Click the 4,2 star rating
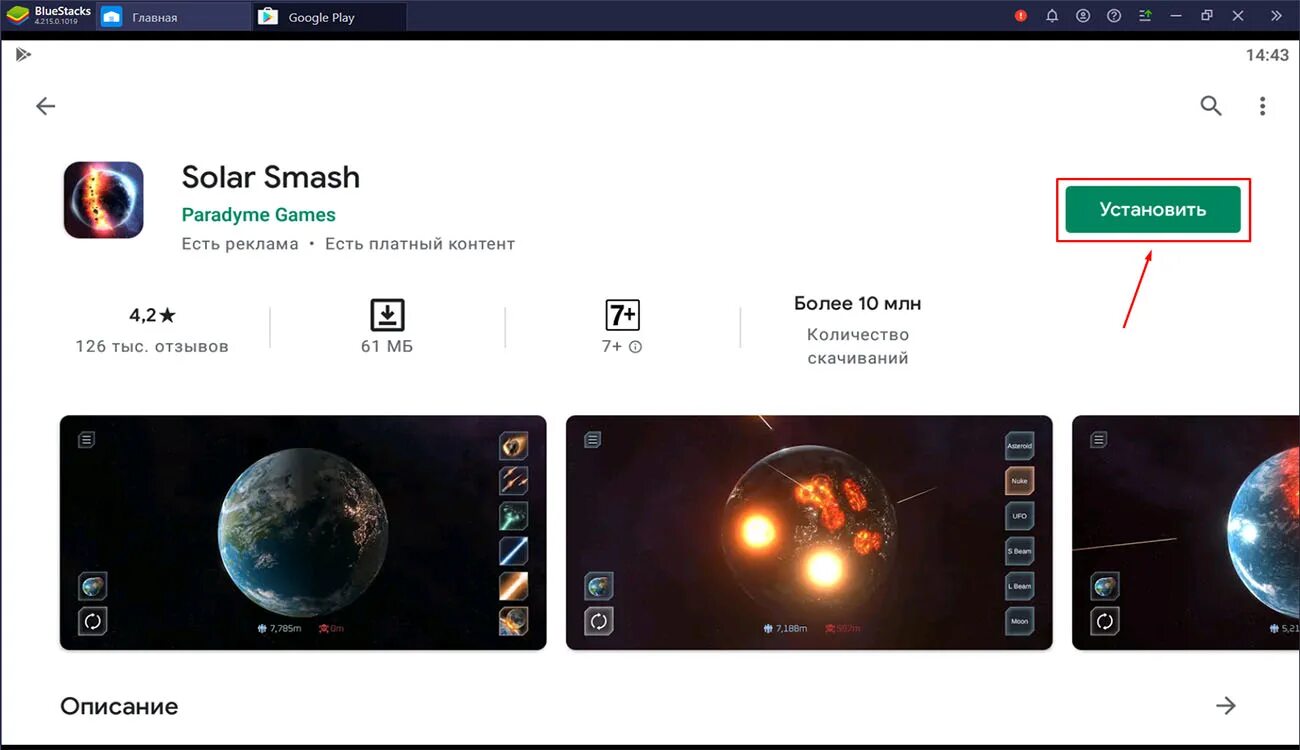1300x750 pixels. tap(152, 315)
